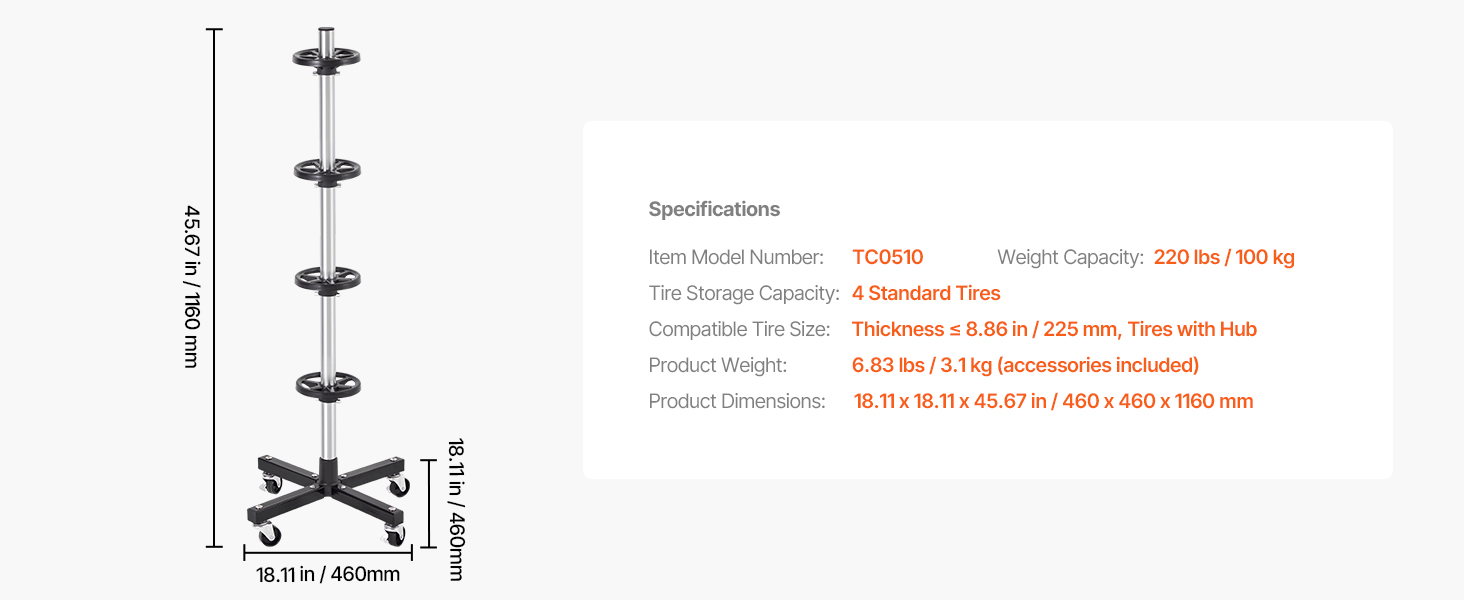Viewport: 1464px width, 600px height.
Task: Select the 4 Standard Tires text
Action: coord(926,293)
